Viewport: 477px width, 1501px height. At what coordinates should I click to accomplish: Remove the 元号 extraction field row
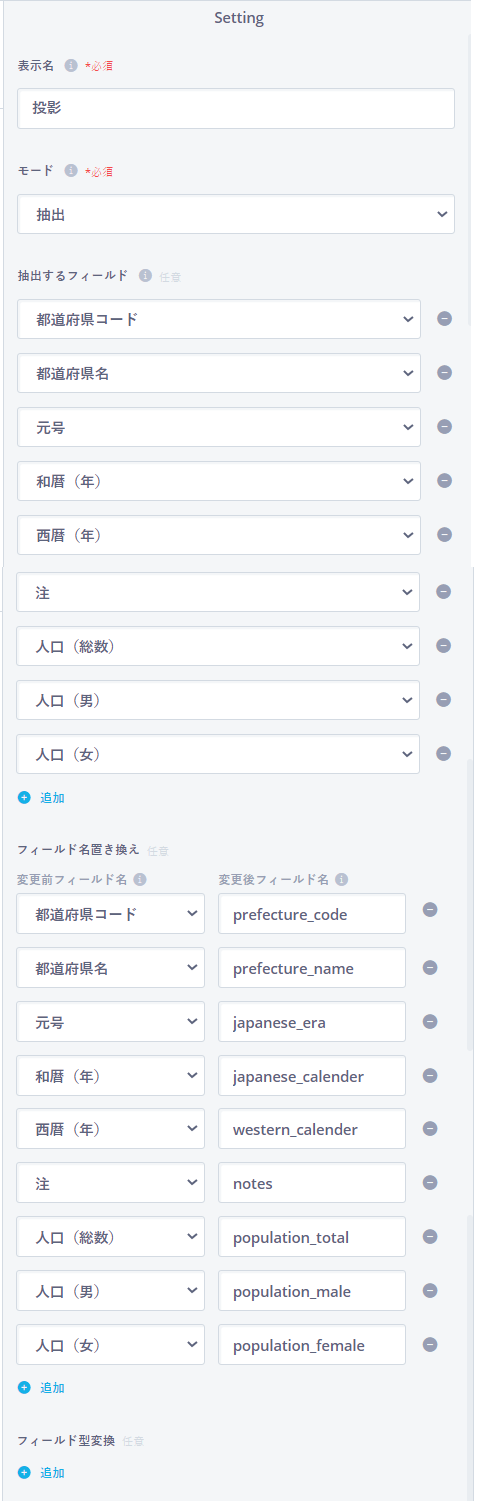tap(445, 426)
